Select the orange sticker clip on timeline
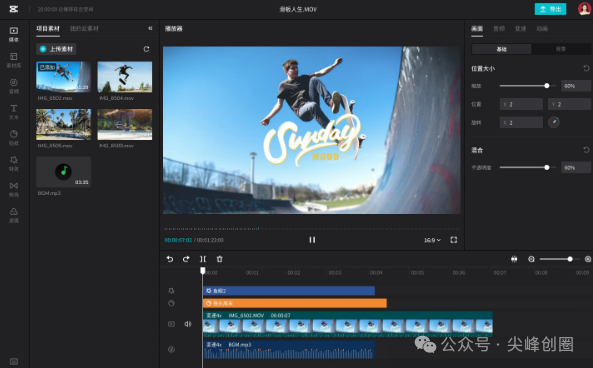Image resolution: width=593 pixels, height=368 pixels. pyautogui.click(x=295, y=303)
